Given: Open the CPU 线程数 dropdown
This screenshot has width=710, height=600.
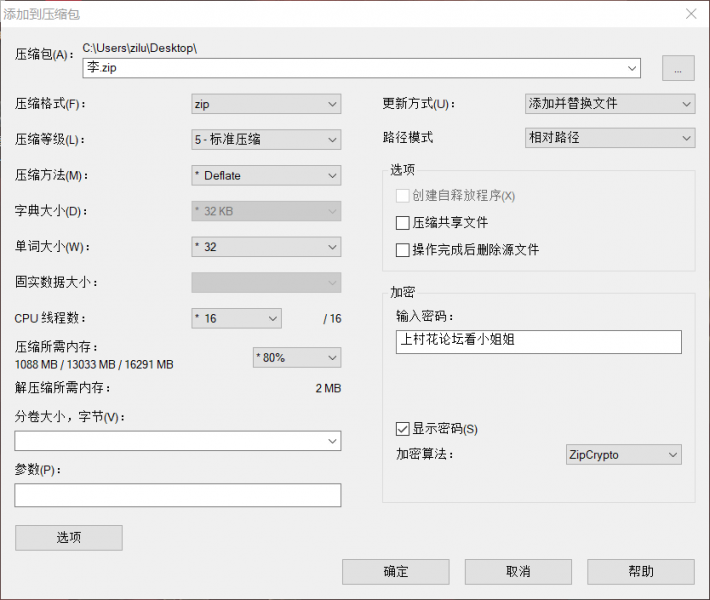Looking at the screenshot, I should [x=236, y=319].
